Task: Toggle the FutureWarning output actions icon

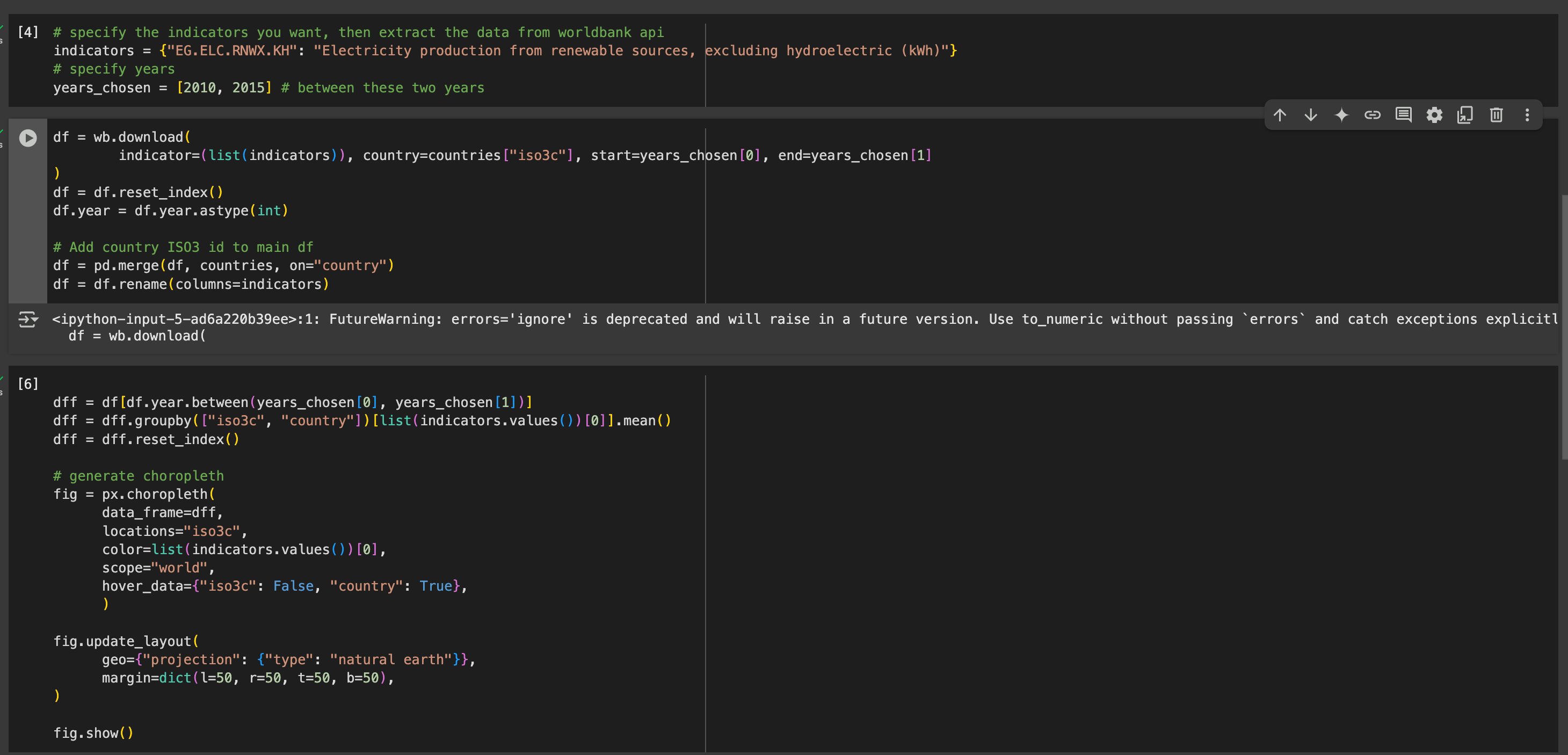Action: (28, 320)
